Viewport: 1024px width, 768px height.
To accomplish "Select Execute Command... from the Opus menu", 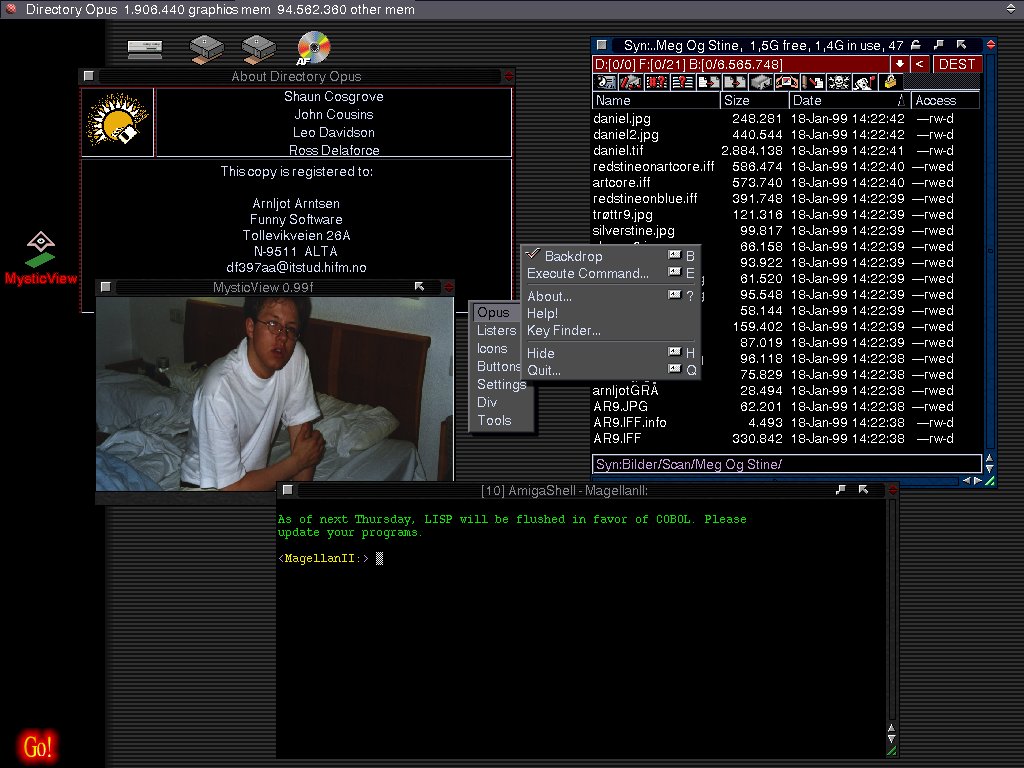I will point(588,273).
